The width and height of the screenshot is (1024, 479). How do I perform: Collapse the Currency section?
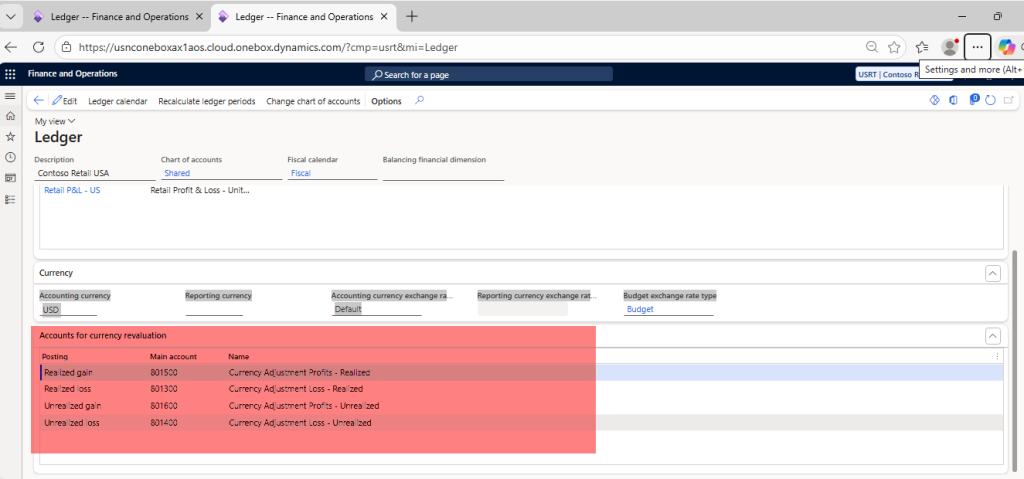tap(992, 273)
